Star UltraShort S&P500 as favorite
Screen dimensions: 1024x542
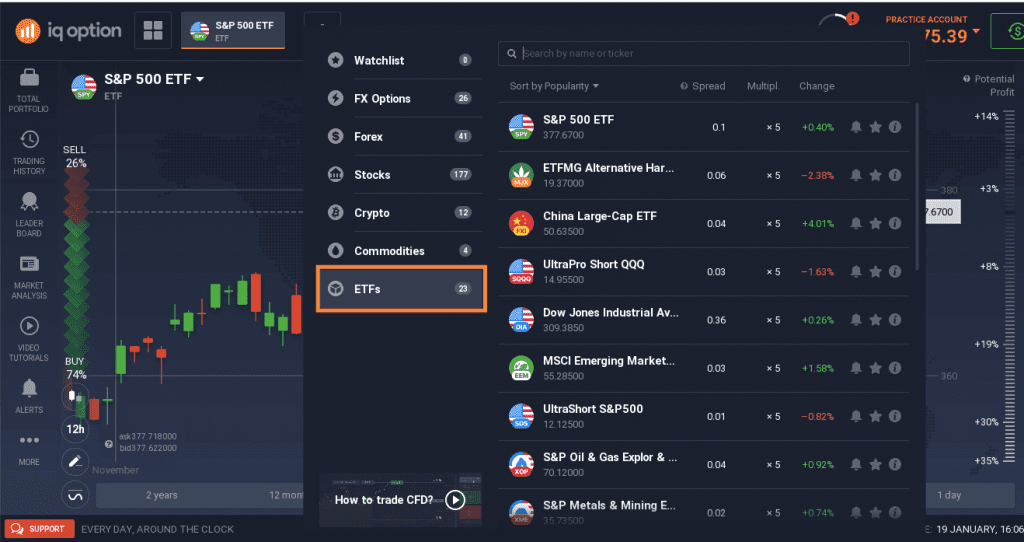(x=876, y=416)
